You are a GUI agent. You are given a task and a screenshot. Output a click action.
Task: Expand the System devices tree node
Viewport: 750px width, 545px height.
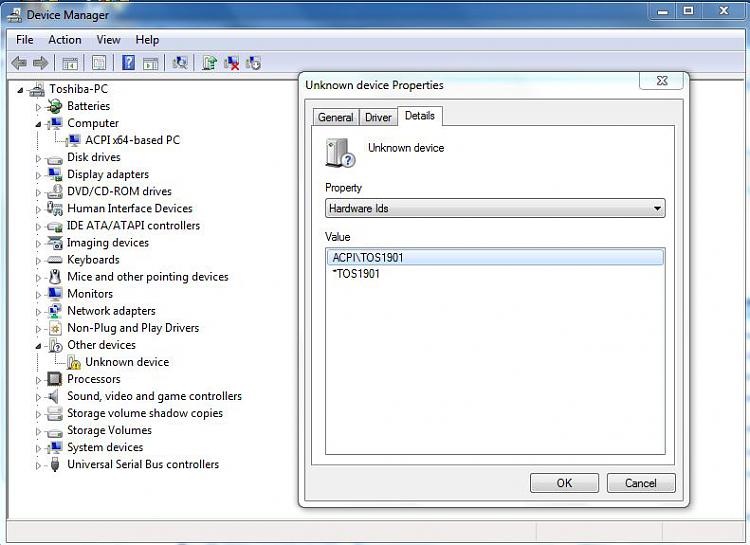[x=38, y=448]
